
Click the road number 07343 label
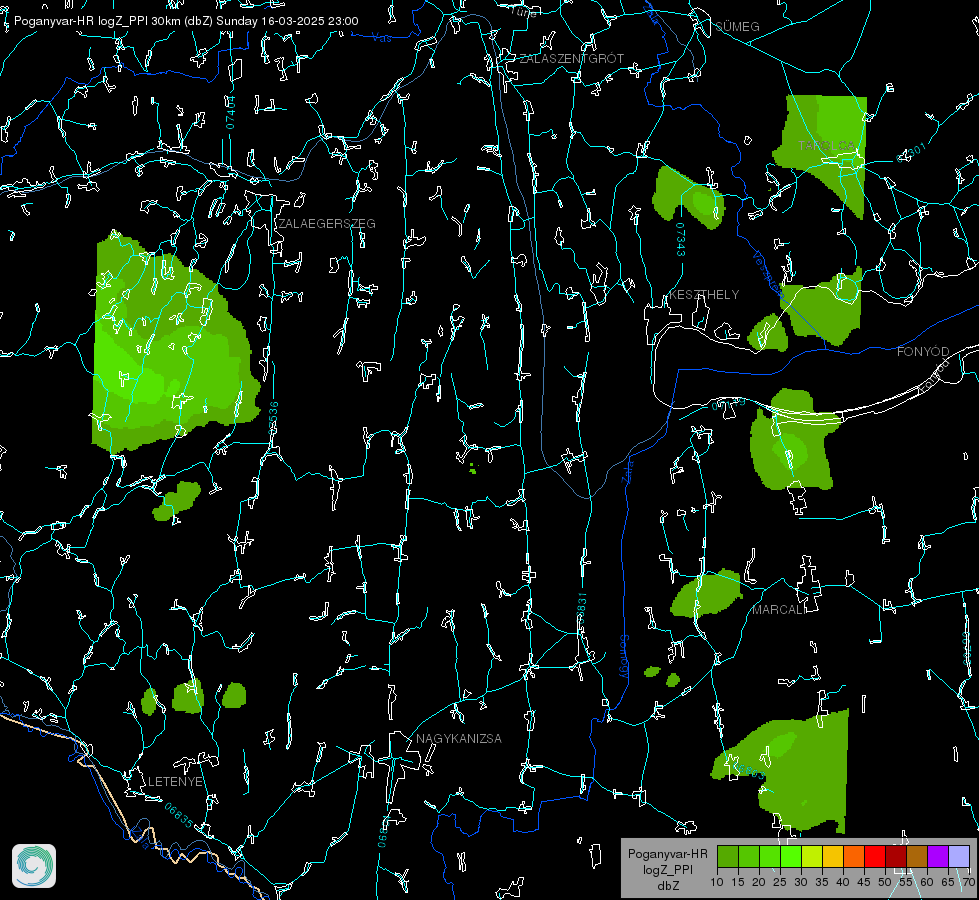681,240
